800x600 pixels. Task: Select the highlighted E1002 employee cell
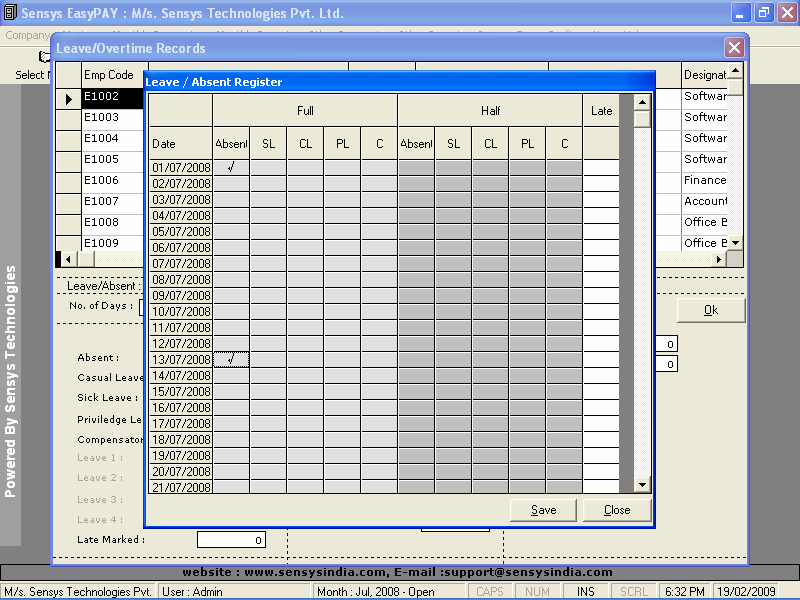[x=112, y=97]
